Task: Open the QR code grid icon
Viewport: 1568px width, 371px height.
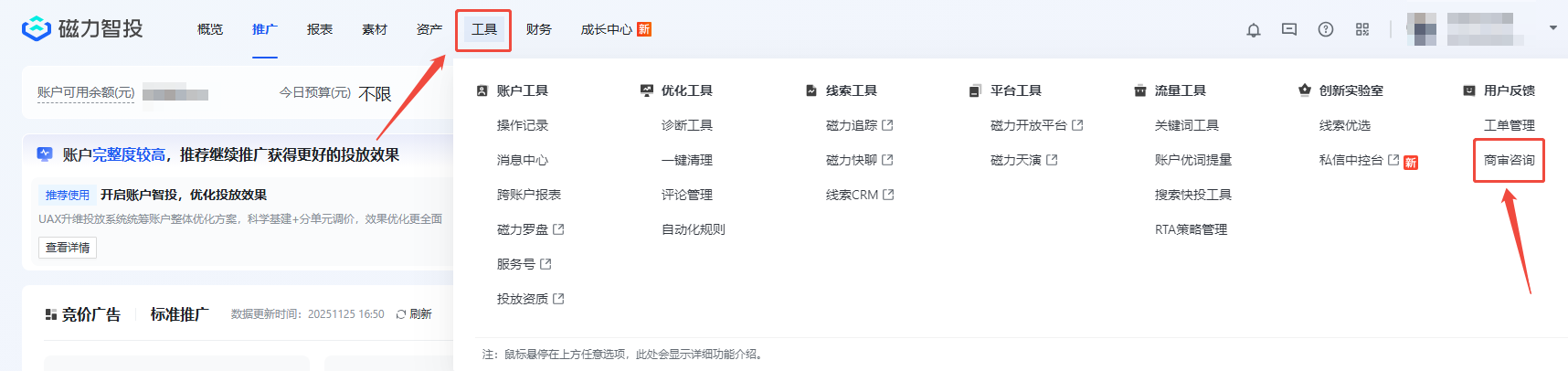Action: click(x=1362, y=29)
